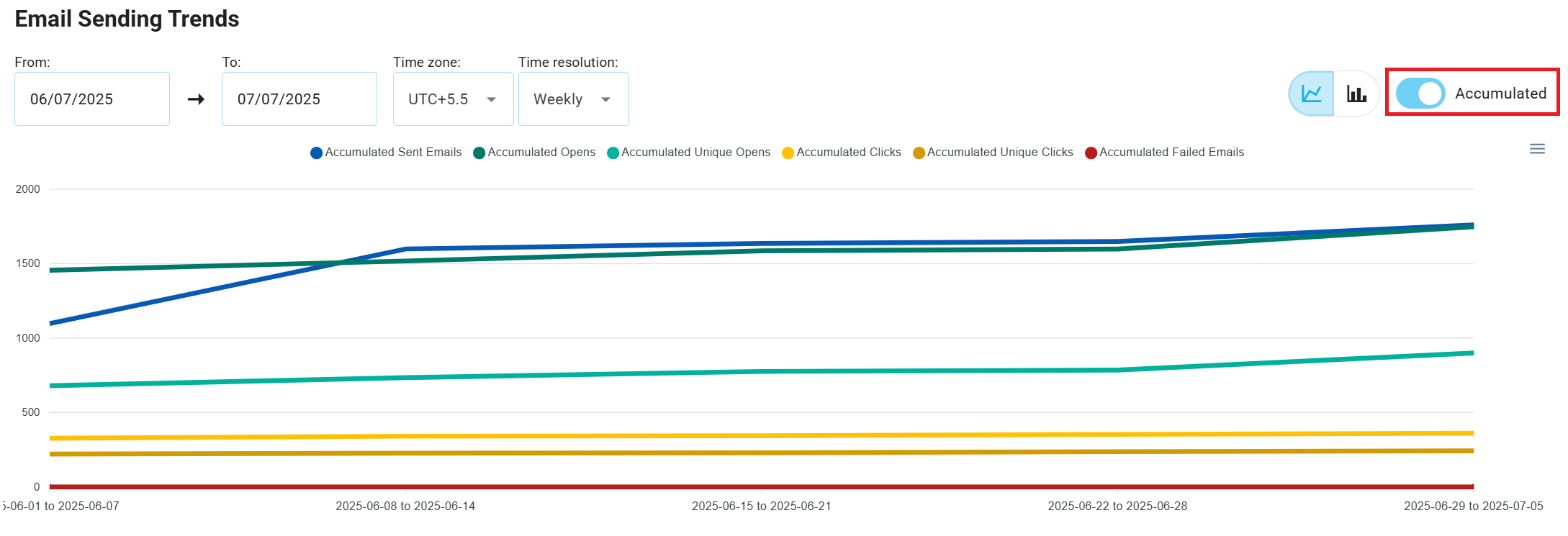Click the arrow between date fields
This screenshot has width=1568, height=536.
tap(196, 99)
